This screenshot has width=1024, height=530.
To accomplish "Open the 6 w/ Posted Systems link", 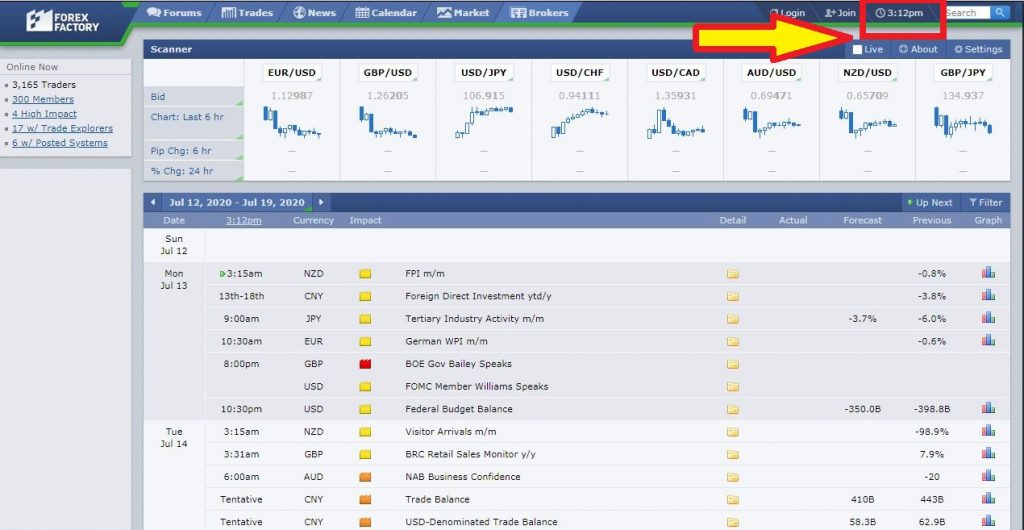I will tap(59, 143).
